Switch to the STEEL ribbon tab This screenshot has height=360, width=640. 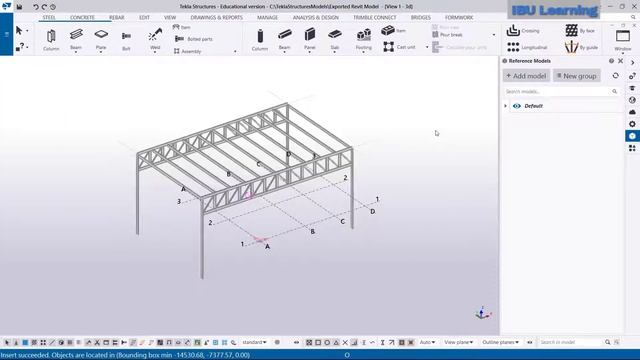(49, 18)
